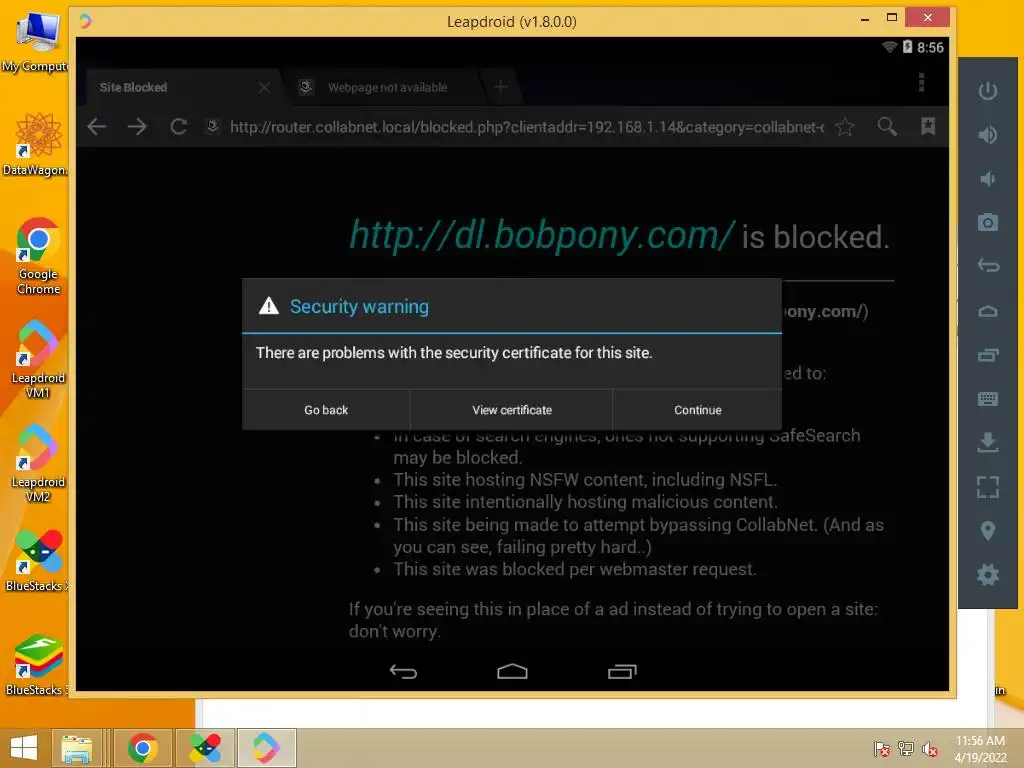Toggle fullscreen with the sidebar icon

[987, 487]
